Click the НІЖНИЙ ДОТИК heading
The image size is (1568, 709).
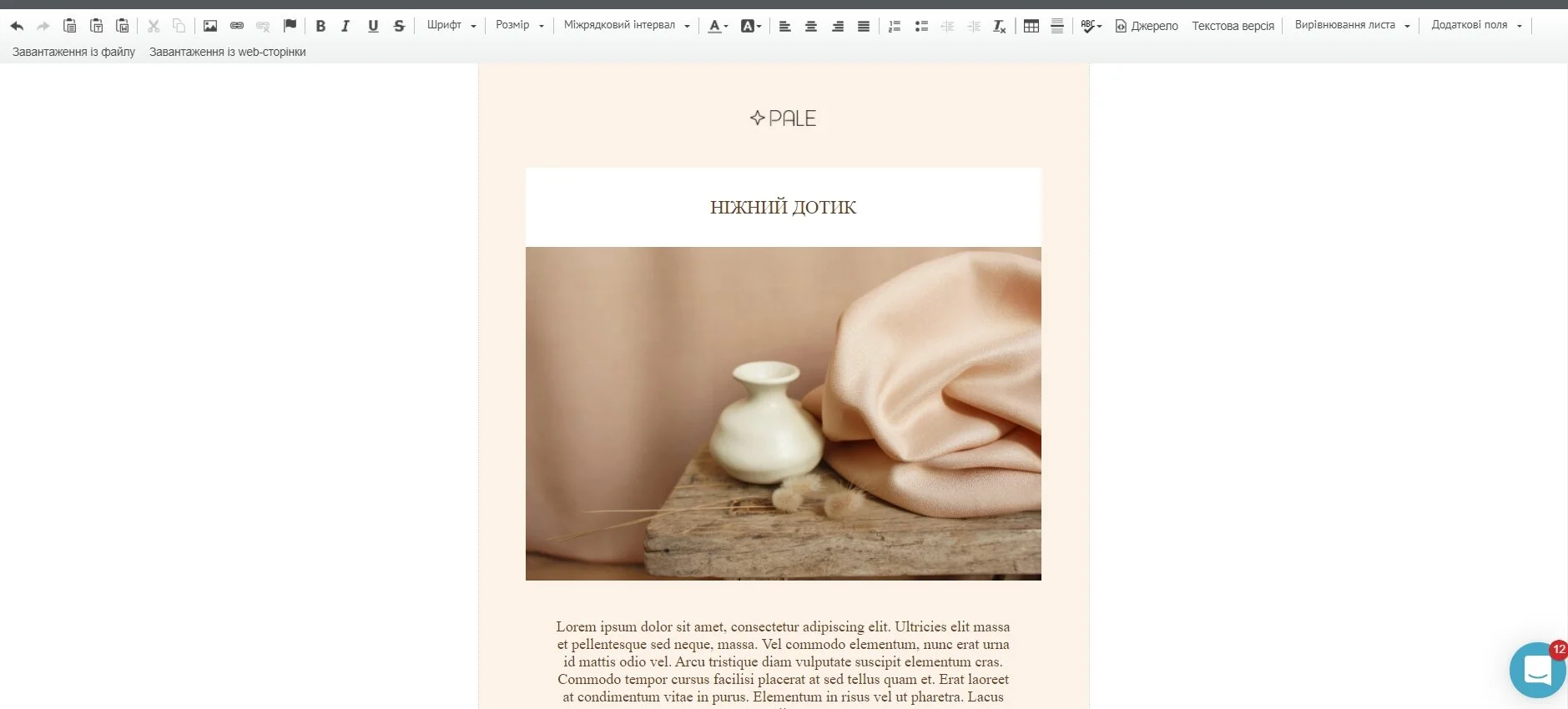[783, 207]
